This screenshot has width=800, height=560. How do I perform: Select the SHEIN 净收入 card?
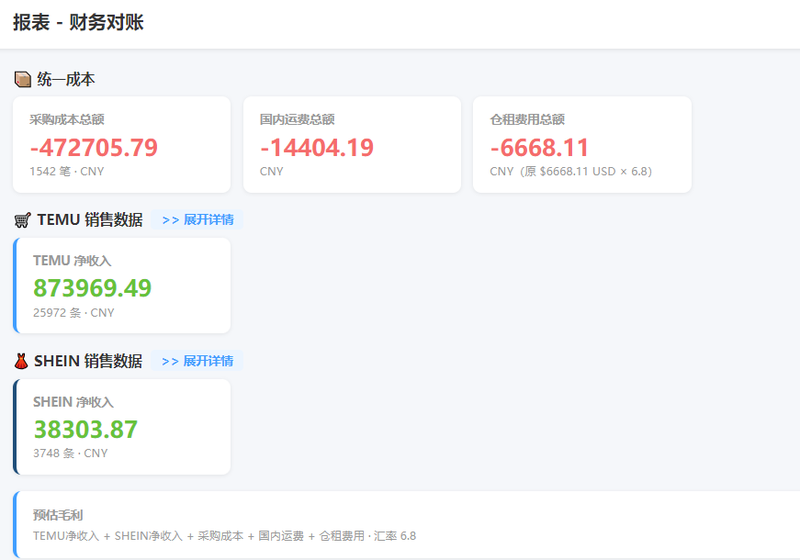click(122, 427)
